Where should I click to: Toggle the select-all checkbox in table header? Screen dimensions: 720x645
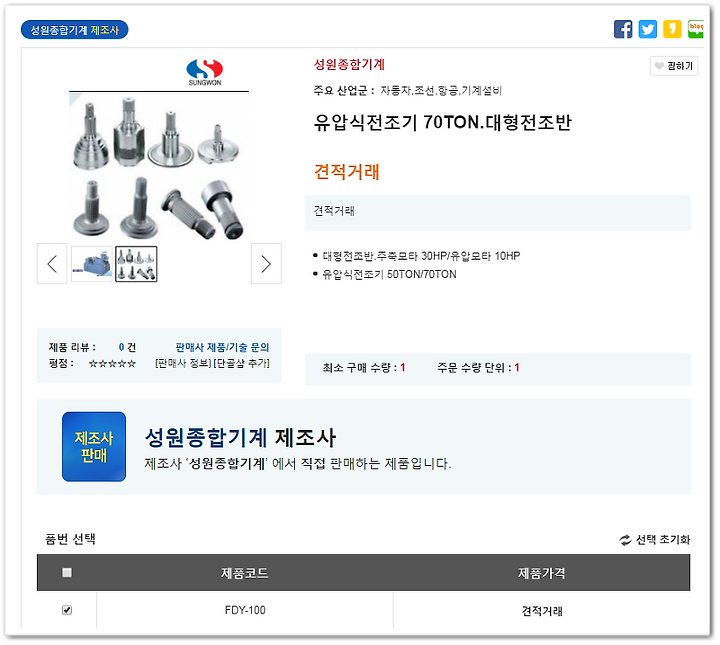click(67, 572)
